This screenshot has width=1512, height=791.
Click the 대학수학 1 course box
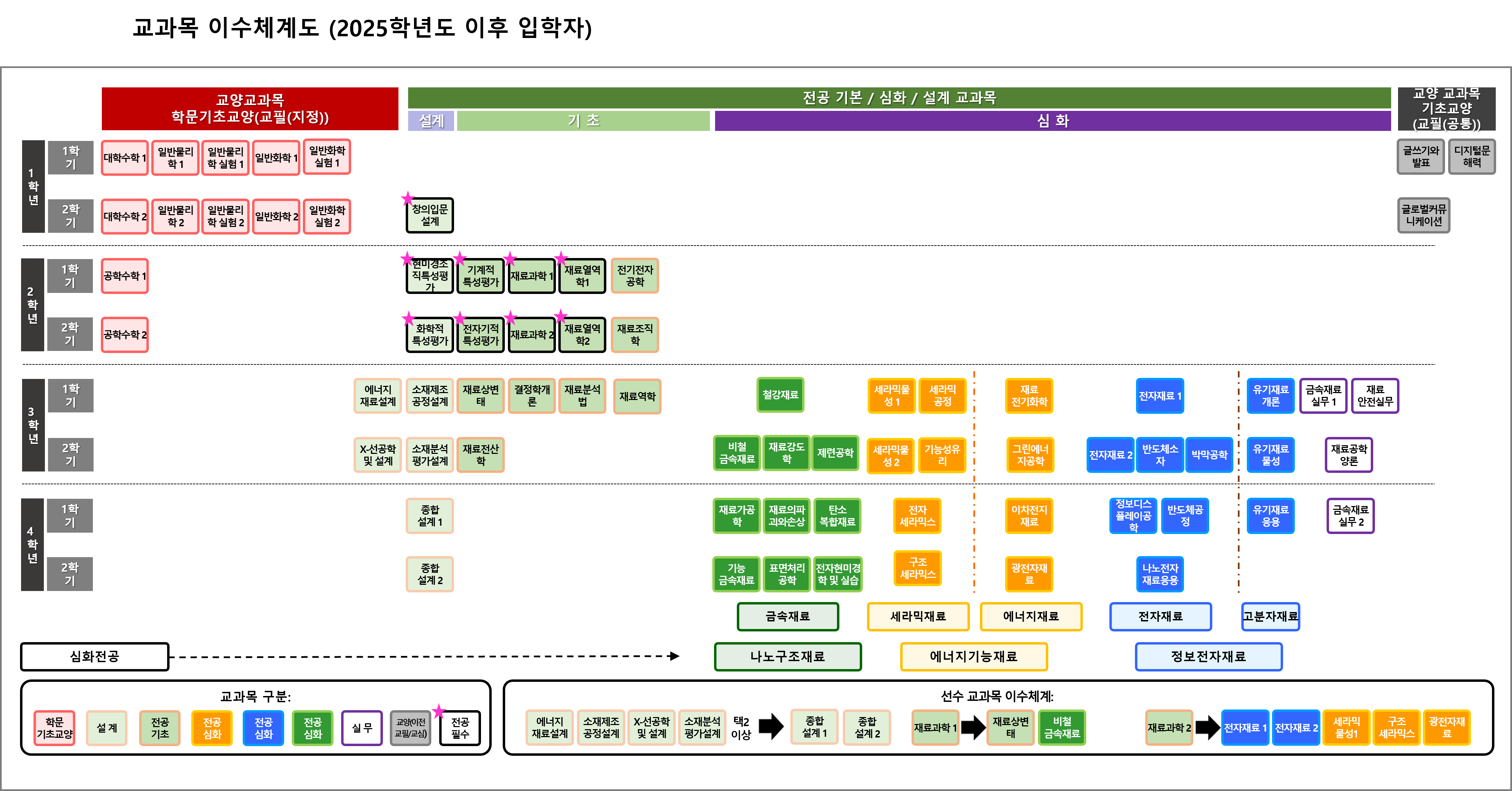pos(124,158)
